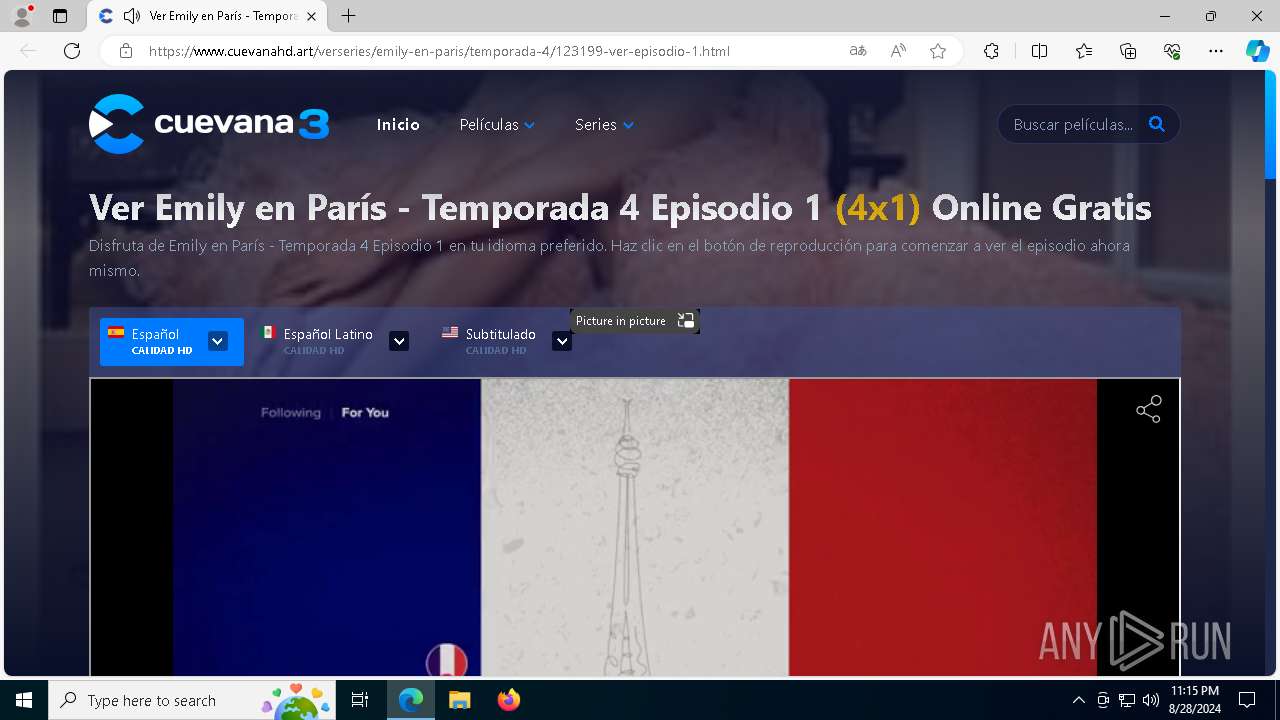The width and height of the screenshot is (1280, 720).
Task: Click the address bar URL
Action: point(439,51)
